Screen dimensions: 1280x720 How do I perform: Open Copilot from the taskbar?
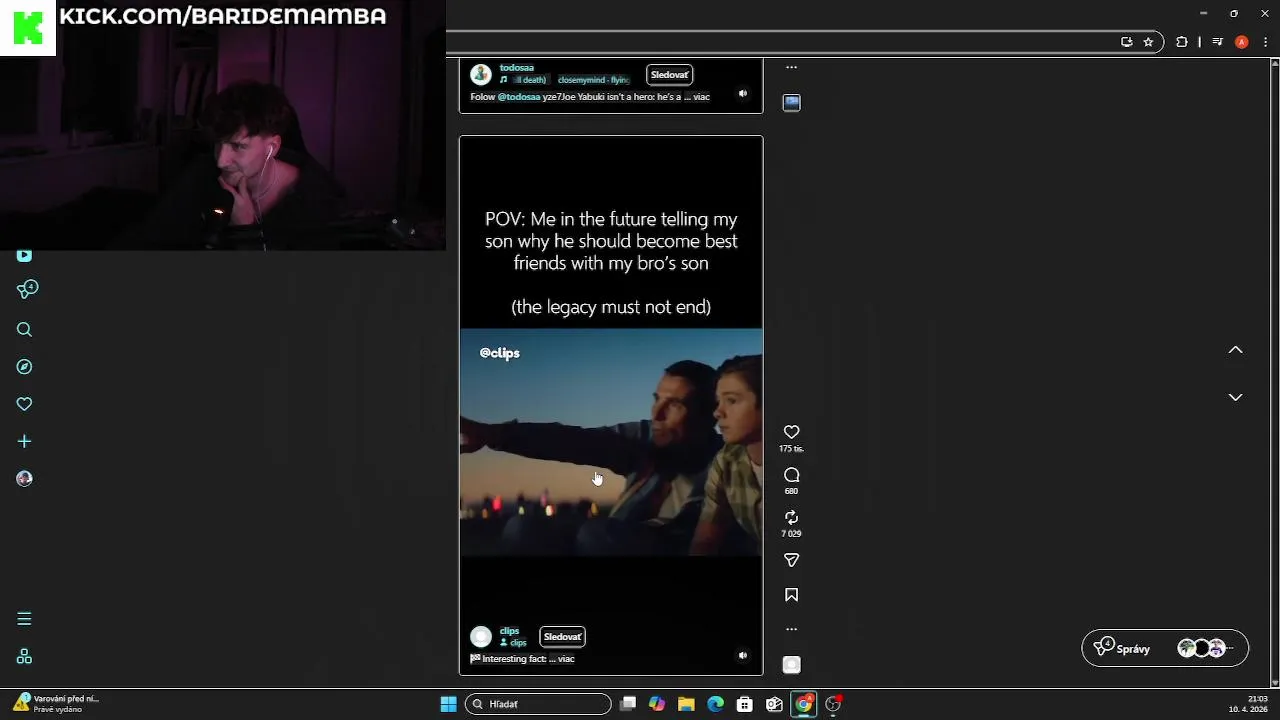click(x=657, y=704)
